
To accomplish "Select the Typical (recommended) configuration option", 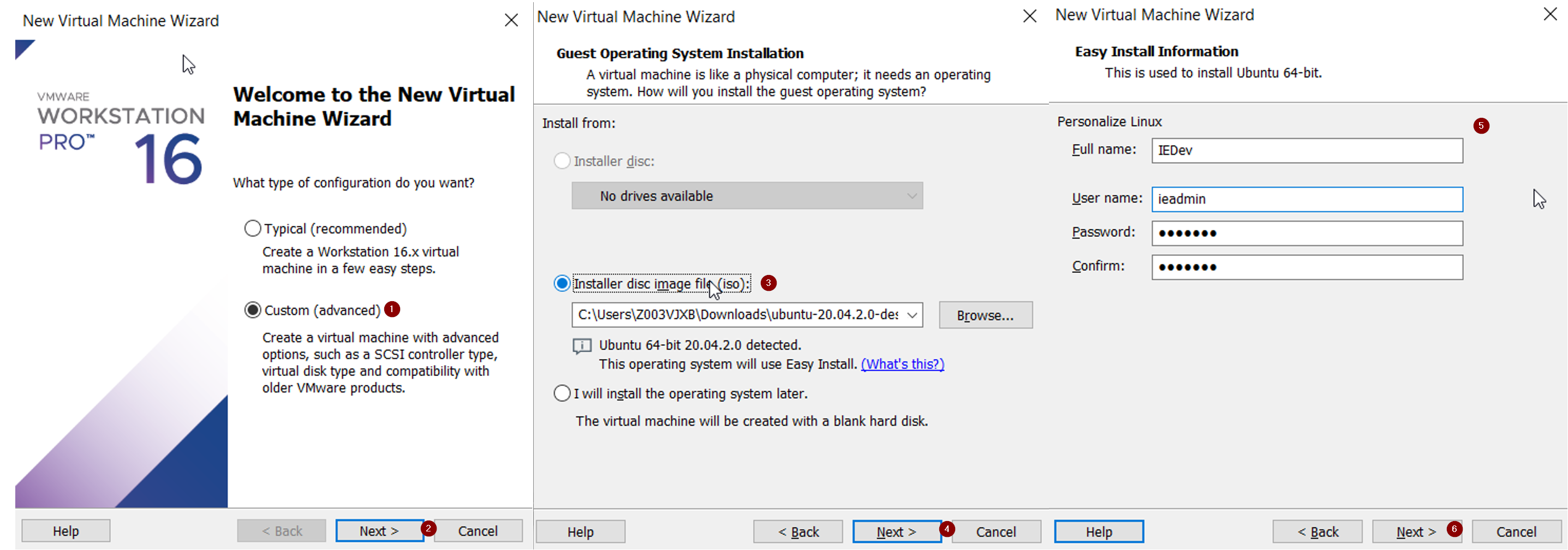I will click(x=252, y=228).
